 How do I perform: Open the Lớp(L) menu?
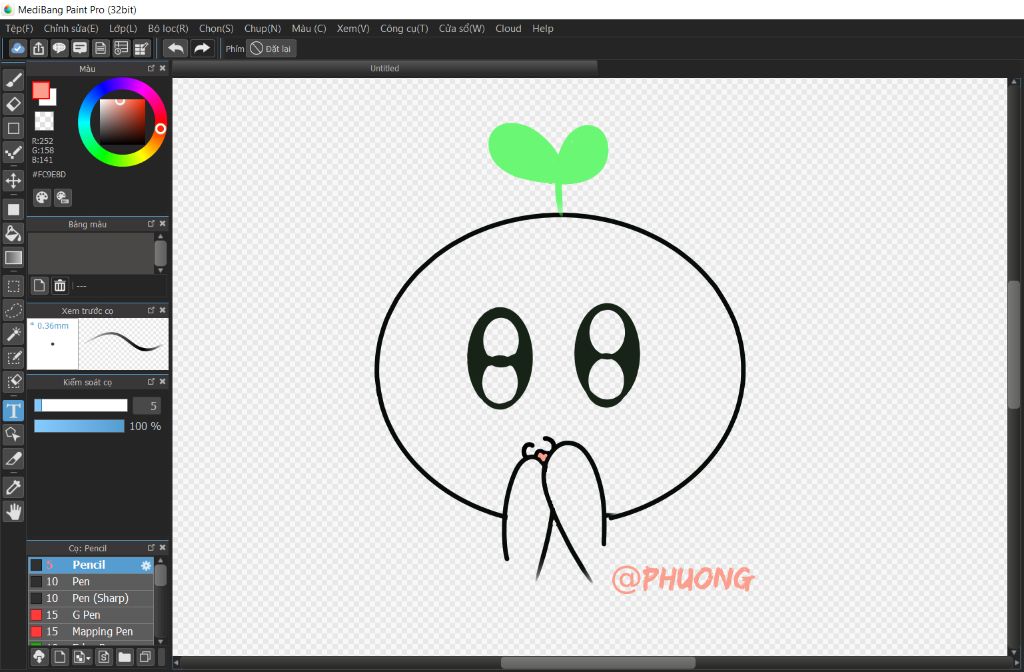click(x=123, y=28)
